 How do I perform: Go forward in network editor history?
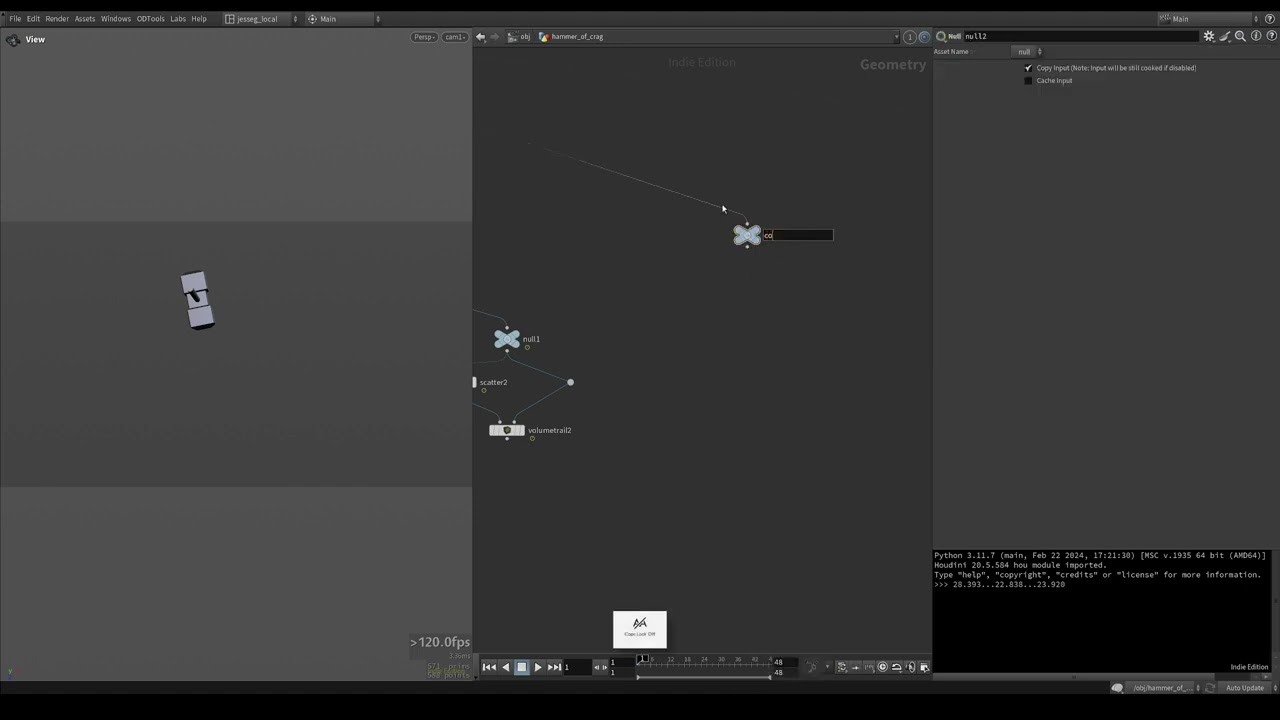pos(493,37)
